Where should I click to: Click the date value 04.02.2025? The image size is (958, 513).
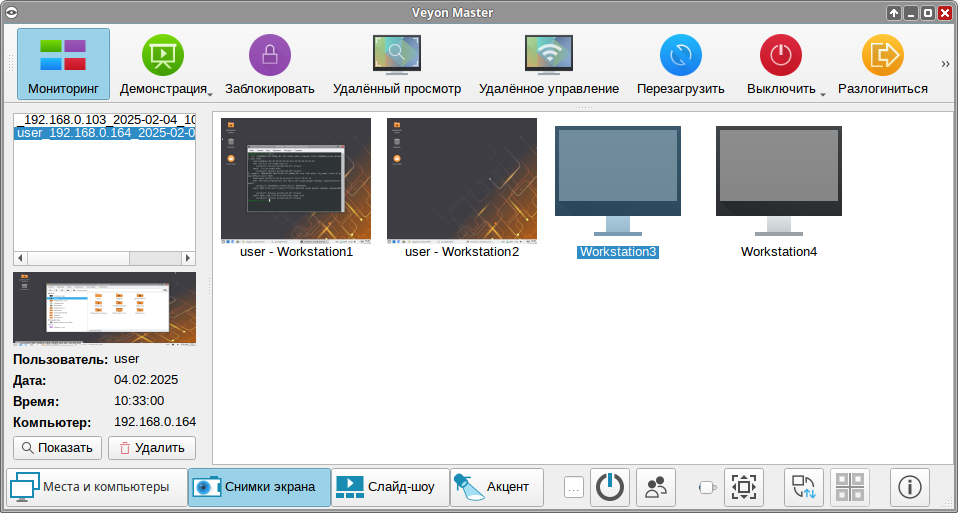(x=146, y=380)
